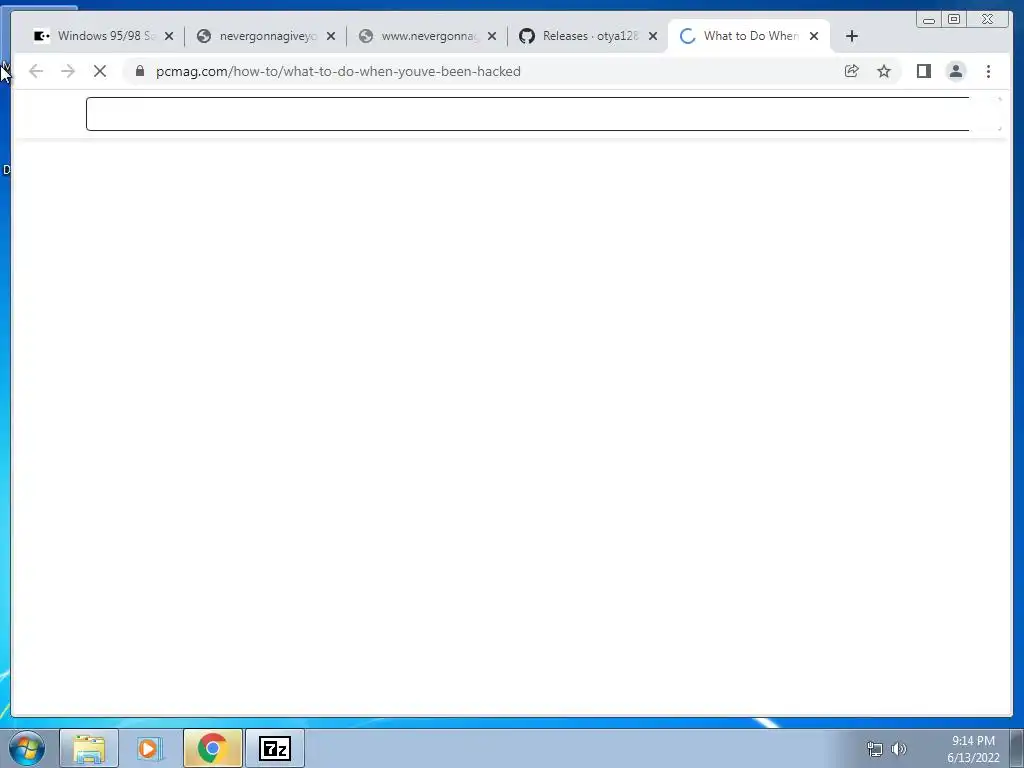Click the Chrome taskbar icon

(213, 748)
